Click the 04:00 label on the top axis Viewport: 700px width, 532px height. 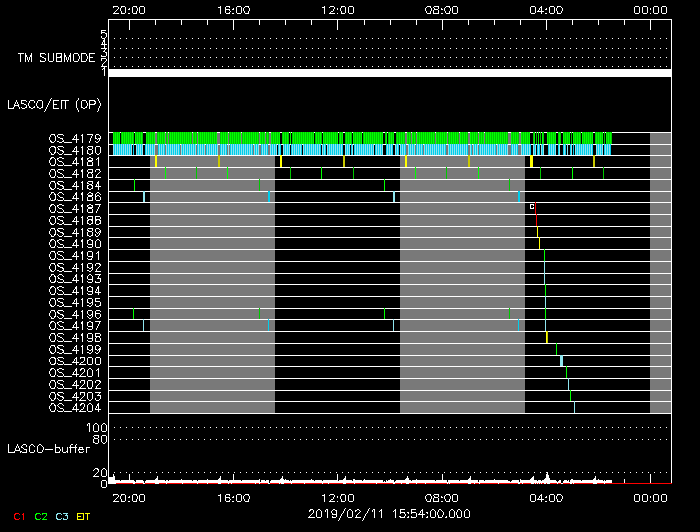coord(546,9)
